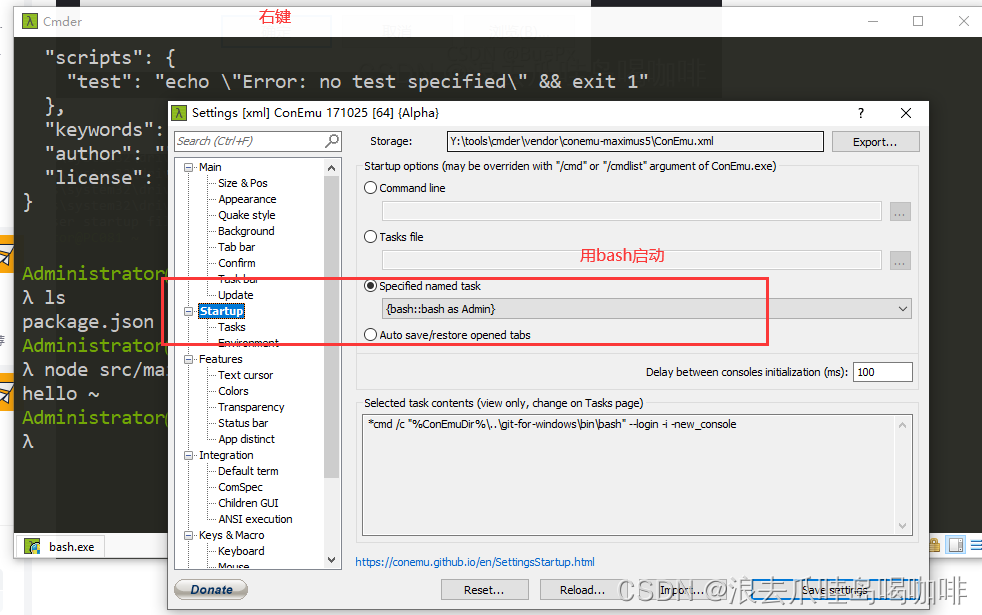Open Keyboard settings page
The height and width of the screenshot is (615, 982).
tap(241, 551)
